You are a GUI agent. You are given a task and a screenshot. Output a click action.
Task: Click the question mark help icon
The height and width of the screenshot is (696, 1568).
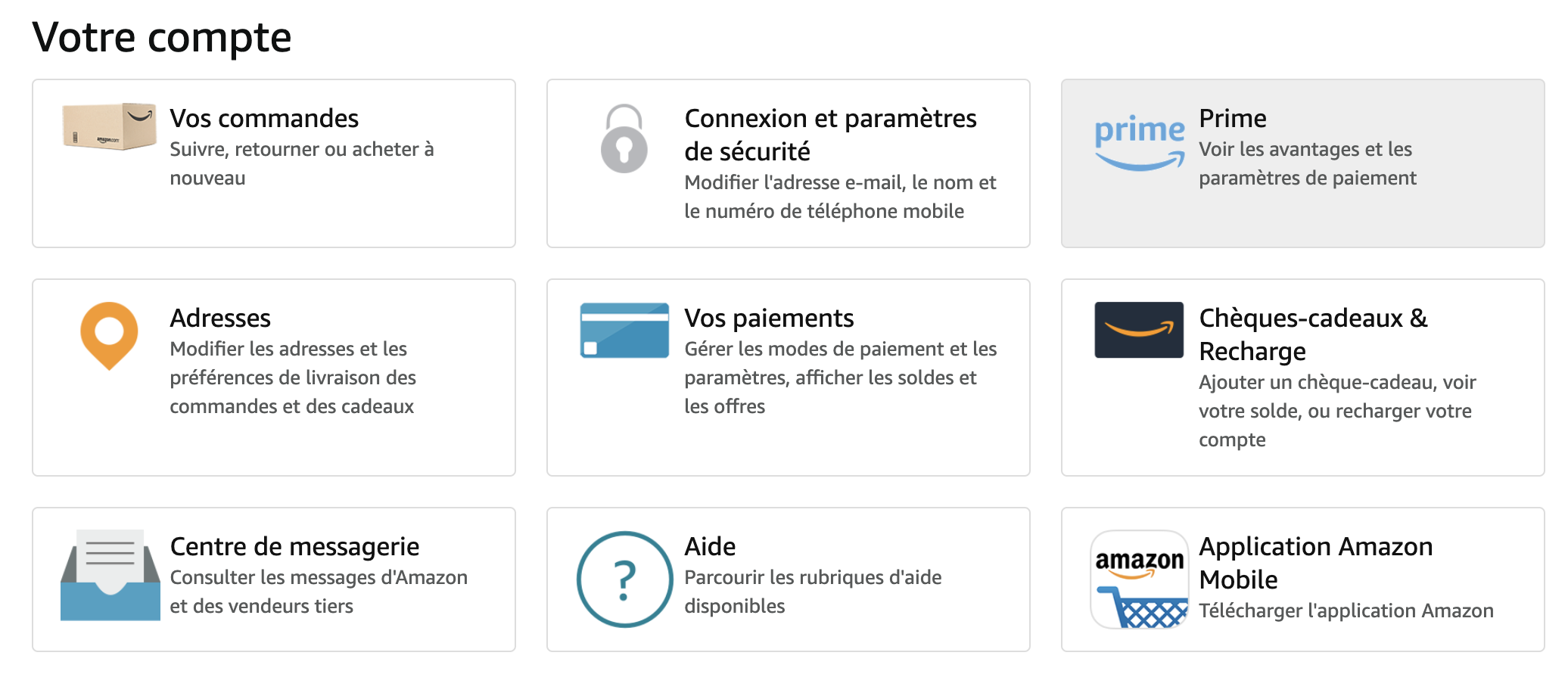[624, 579]
